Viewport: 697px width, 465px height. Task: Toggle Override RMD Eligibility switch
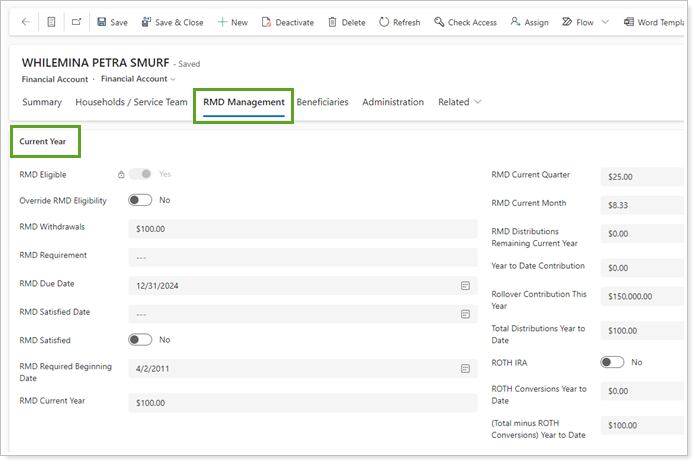[x=140, y=200]
